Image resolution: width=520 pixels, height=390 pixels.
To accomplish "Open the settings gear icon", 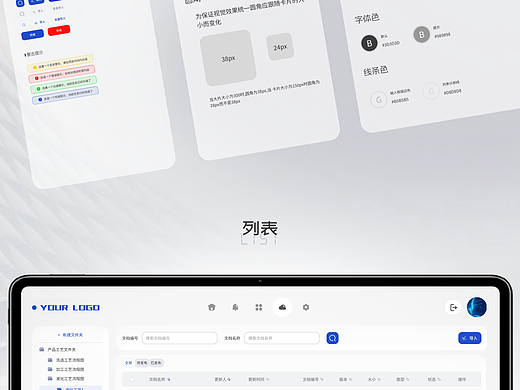I will click(306, 307).
